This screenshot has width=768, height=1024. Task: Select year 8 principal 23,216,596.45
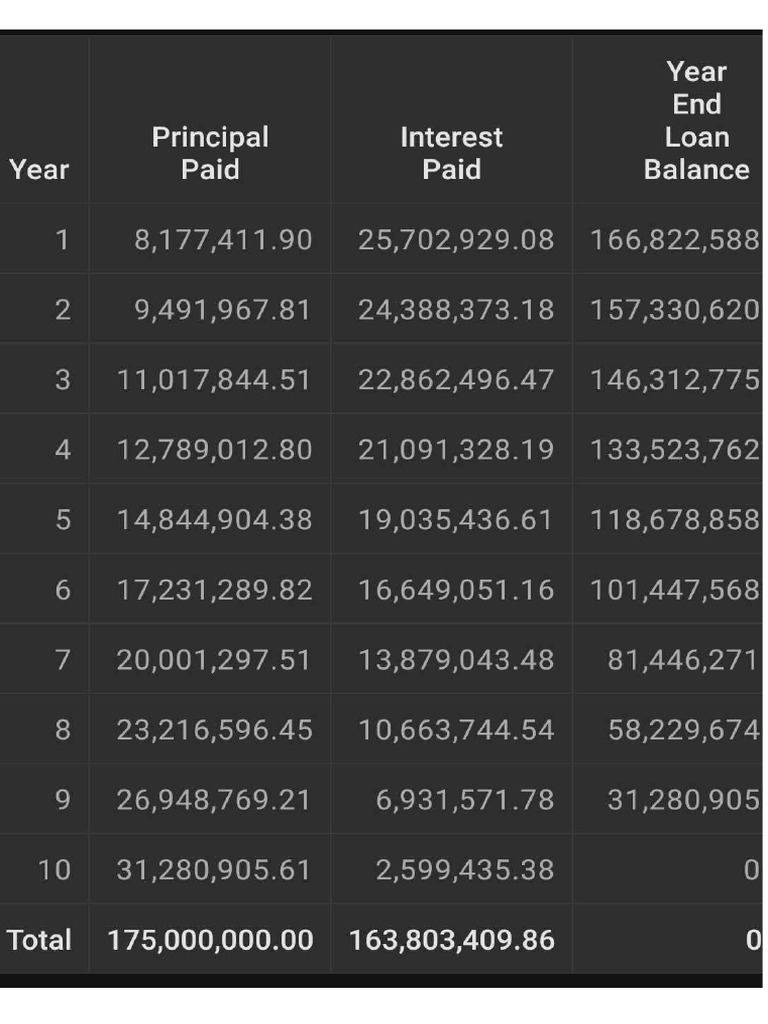[215, 729]
